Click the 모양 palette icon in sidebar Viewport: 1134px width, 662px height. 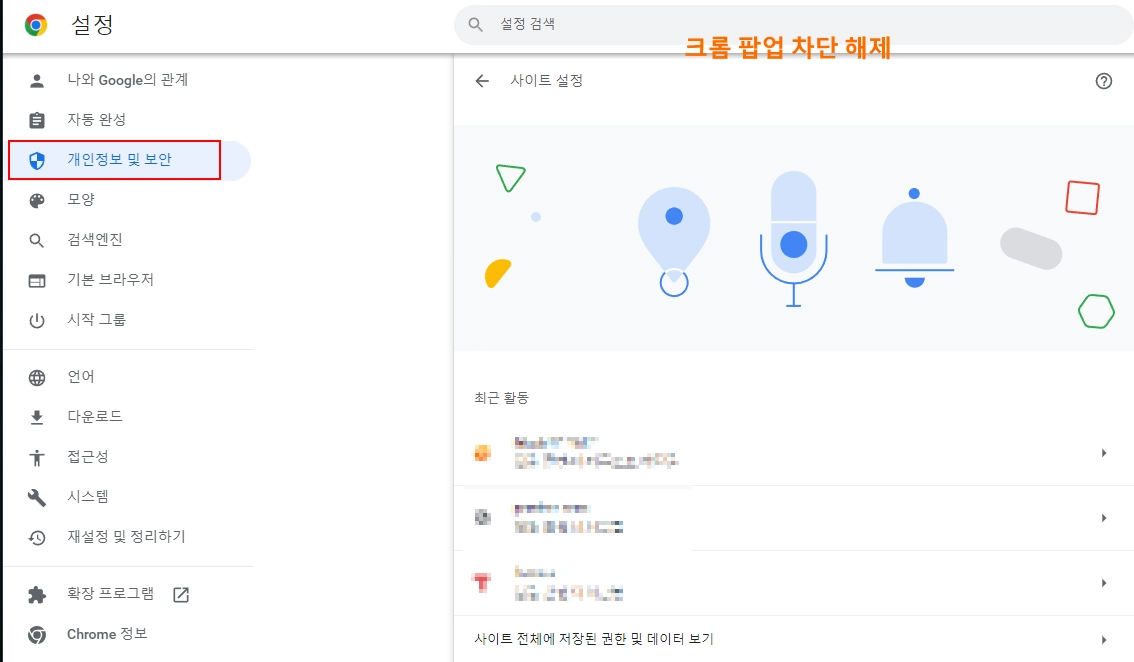coord(38,199)
